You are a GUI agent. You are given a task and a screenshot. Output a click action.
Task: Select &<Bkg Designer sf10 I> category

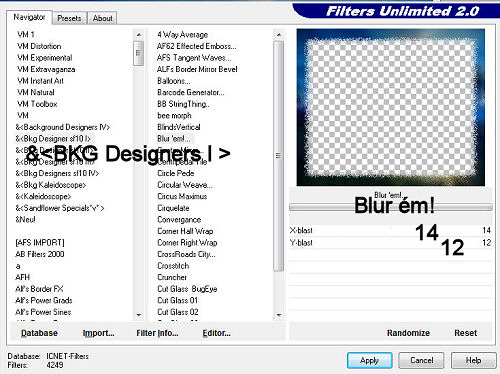click(53, 138)
